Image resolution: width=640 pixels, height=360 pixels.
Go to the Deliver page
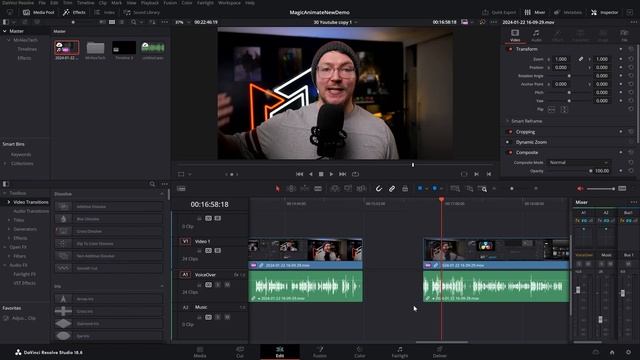coord(440,352)
